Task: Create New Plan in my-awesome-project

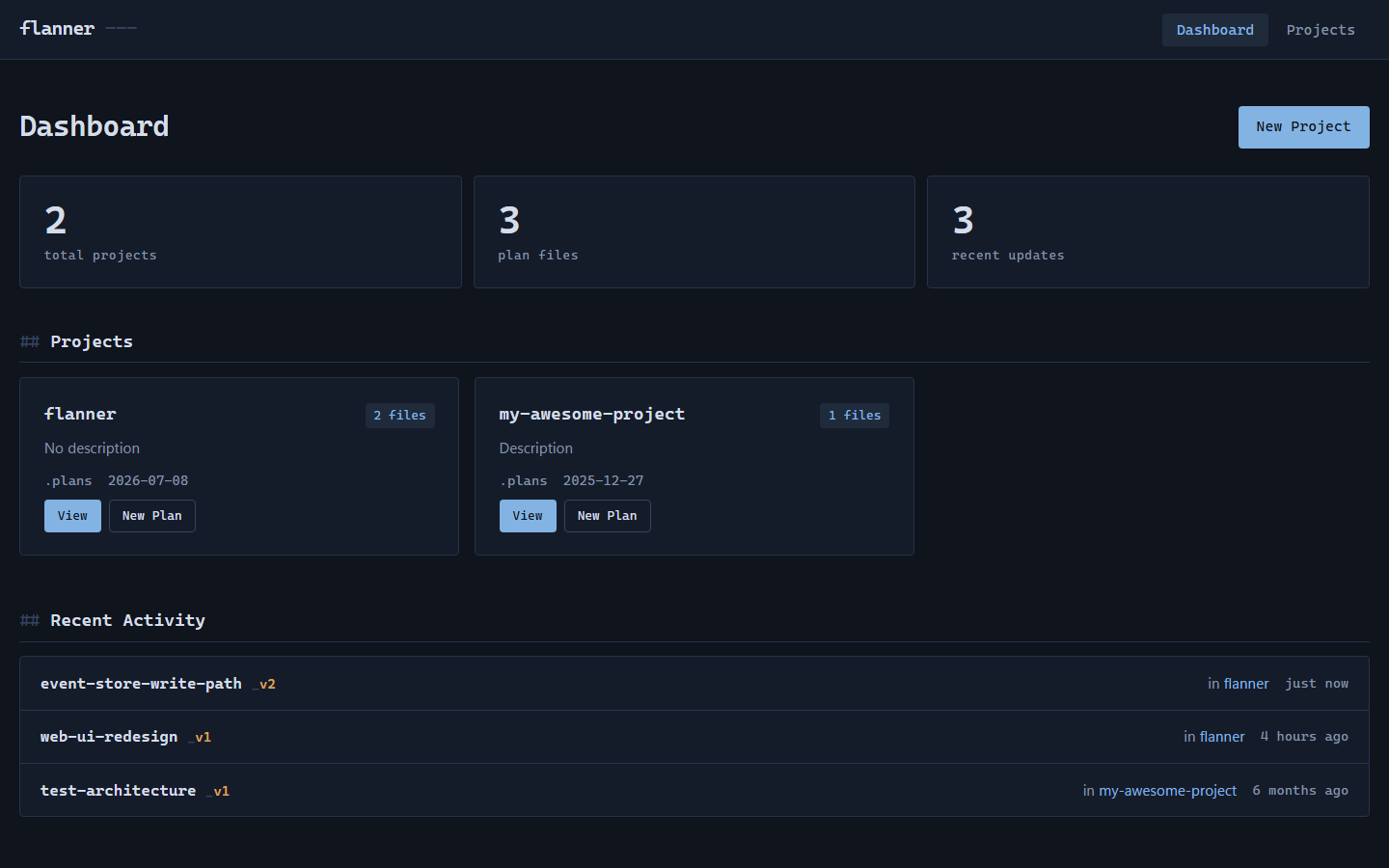Action: pyautogui.click(x=607, y=516)
